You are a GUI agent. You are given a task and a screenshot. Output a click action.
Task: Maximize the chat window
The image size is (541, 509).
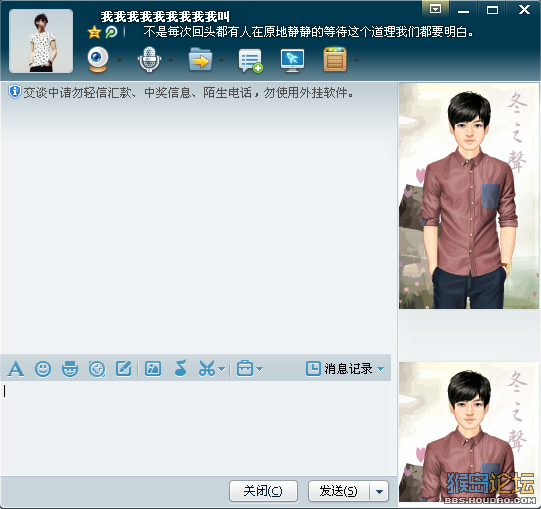coord(492,9)
